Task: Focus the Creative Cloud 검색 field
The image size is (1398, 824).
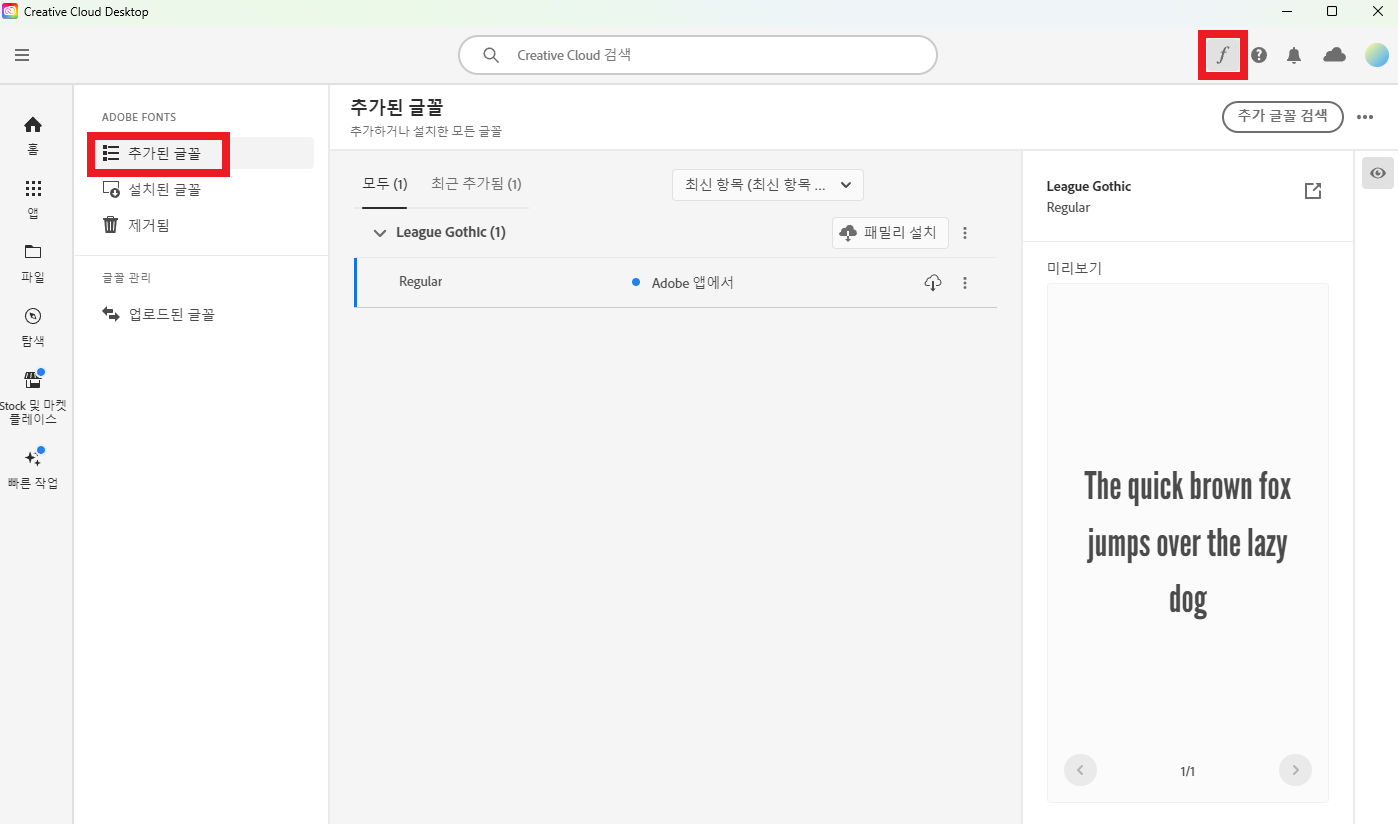Action: click(x=698, y=55)
